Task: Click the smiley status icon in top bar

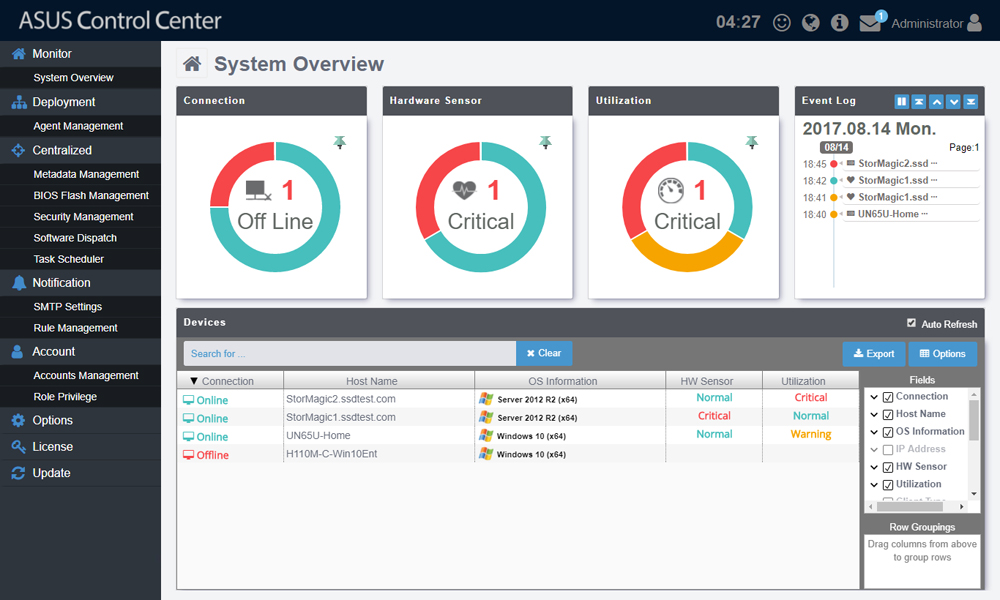Action: tap(781, 21)
